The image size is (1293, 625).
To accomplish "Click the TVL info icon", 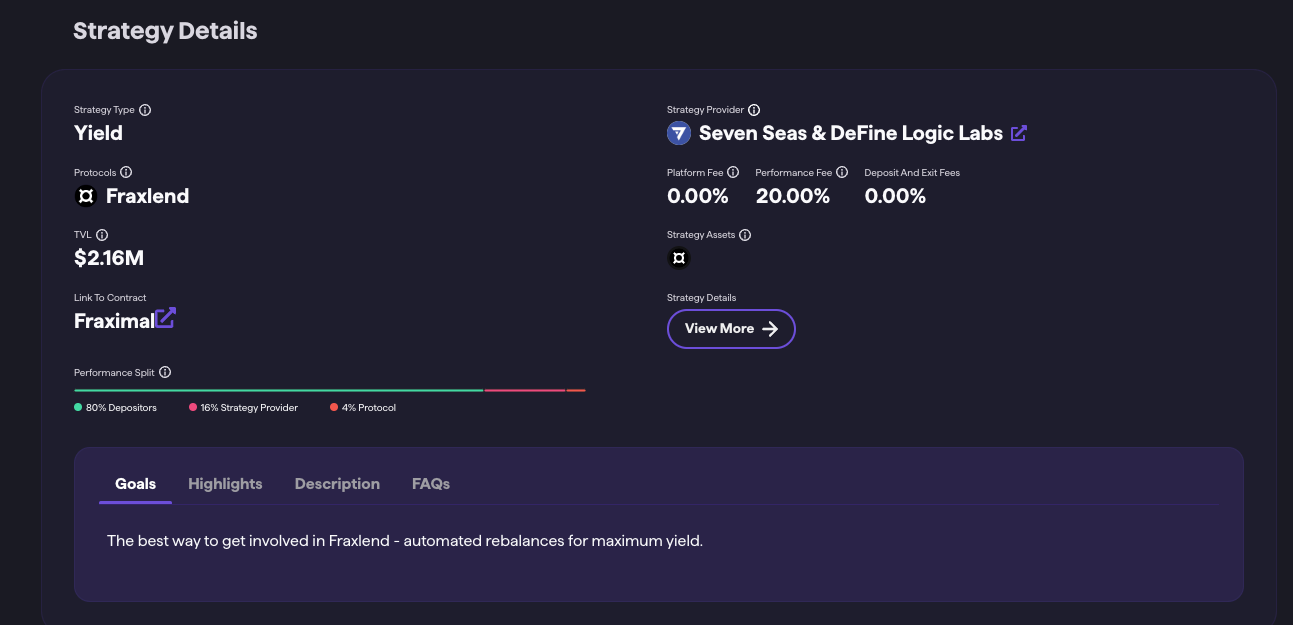I will pyautogui.click(x=102, y=235).
